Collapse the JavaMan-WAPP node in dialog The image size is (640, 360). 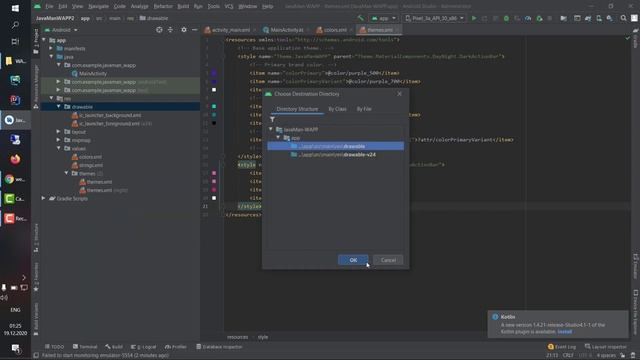click(271, 129)
